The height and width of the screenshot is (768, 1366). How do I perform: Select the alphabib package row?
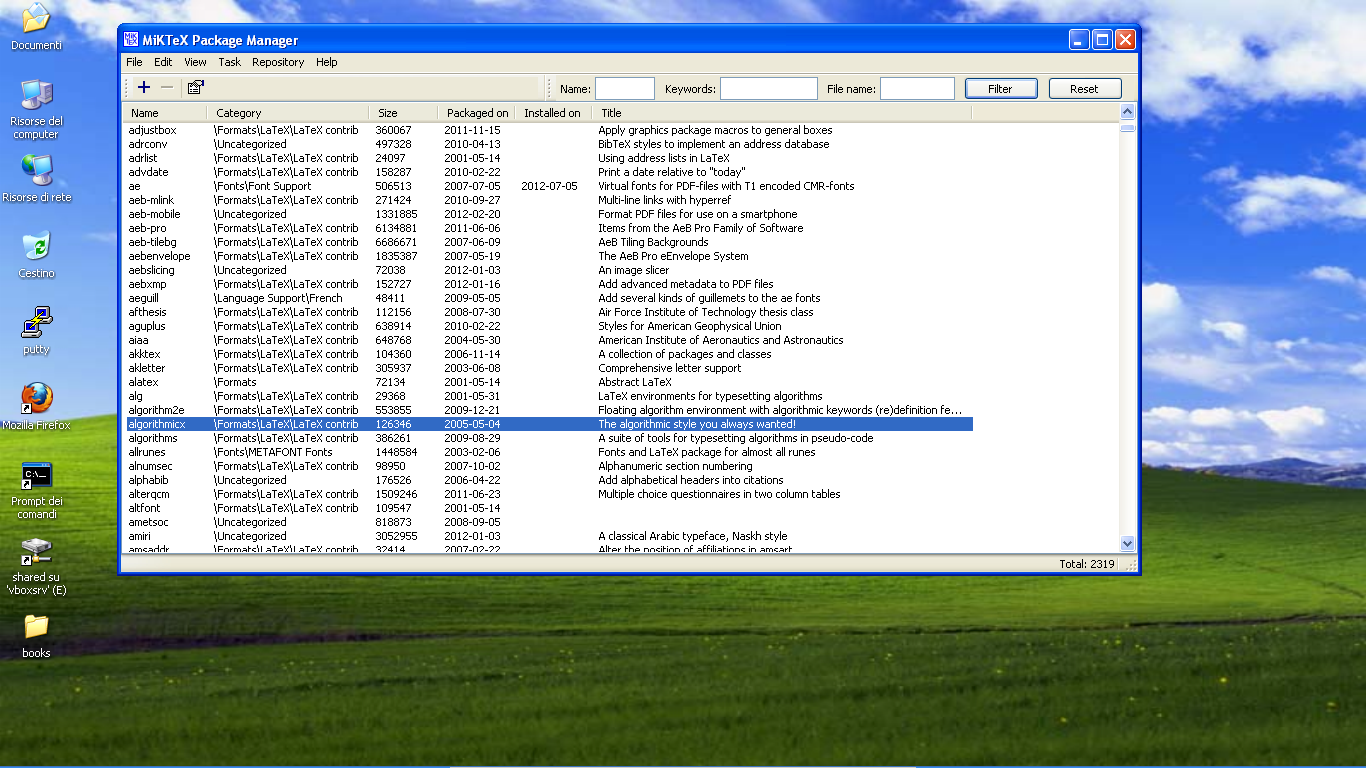pyautogui.click(x=548, y=480)
